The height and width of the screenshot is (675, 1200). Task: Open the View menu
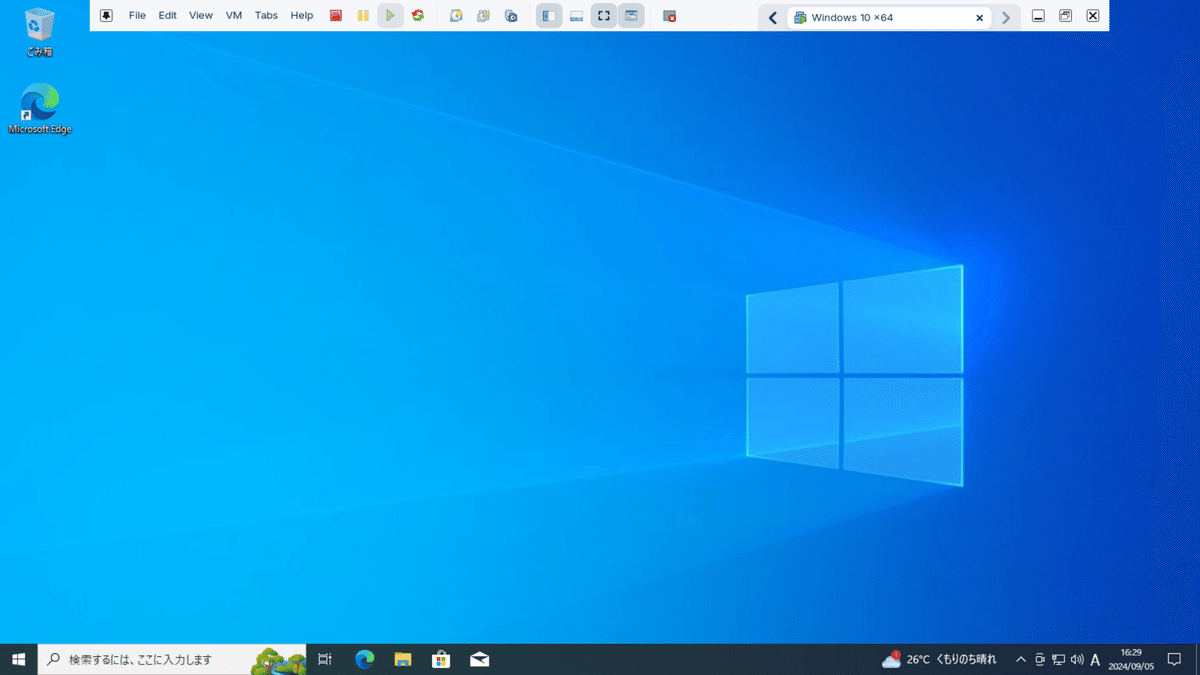click(201, 16)
